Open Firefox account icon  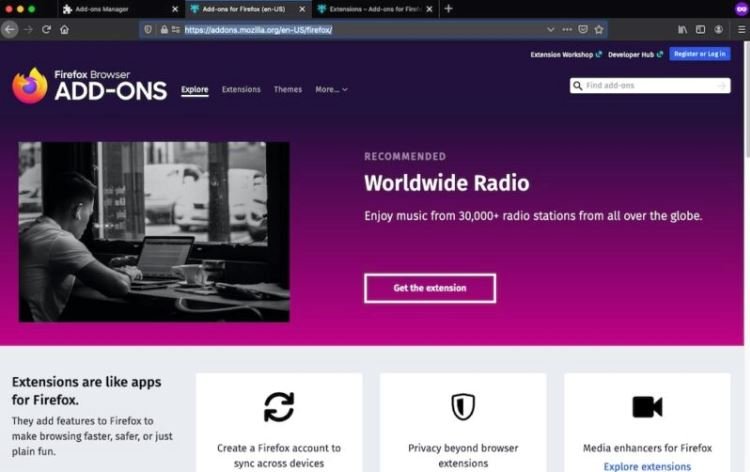pos(718,30)
